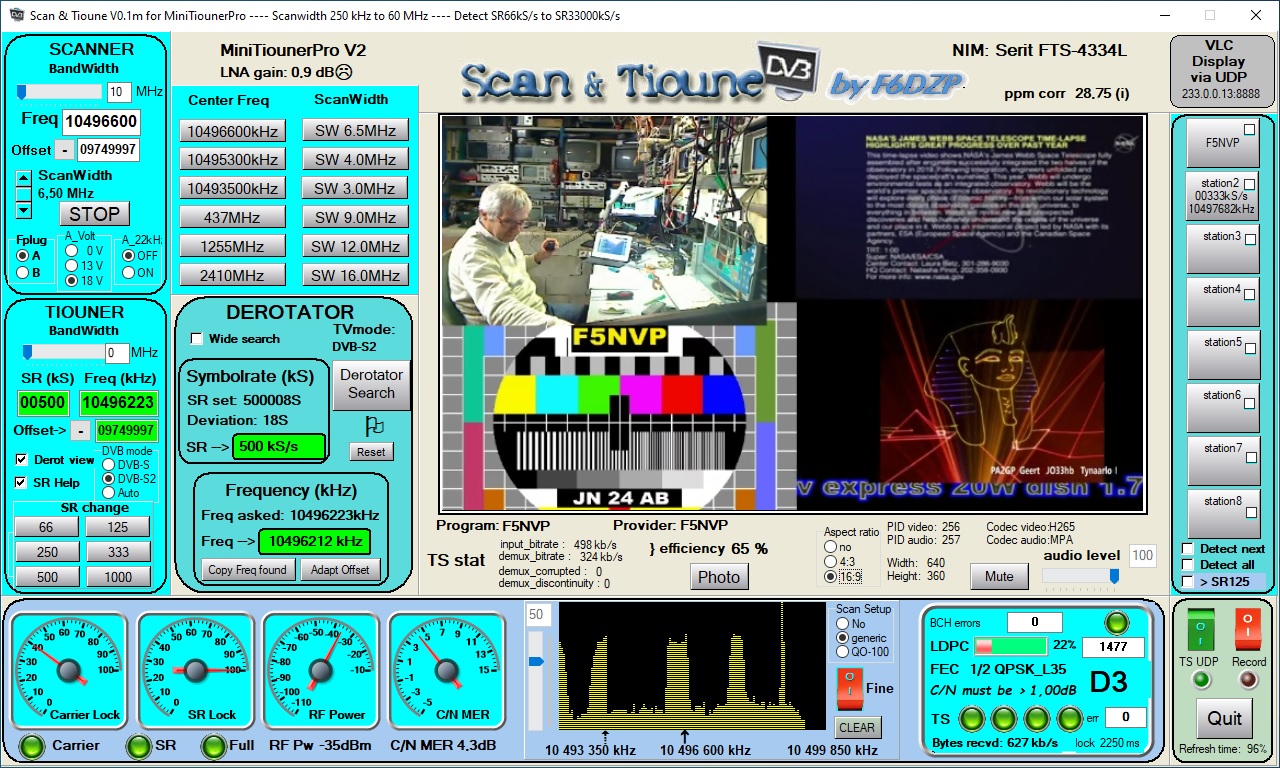1280x768 pixels.
Task: Click the Carrier Lock gauge
Action: [68, 670]
